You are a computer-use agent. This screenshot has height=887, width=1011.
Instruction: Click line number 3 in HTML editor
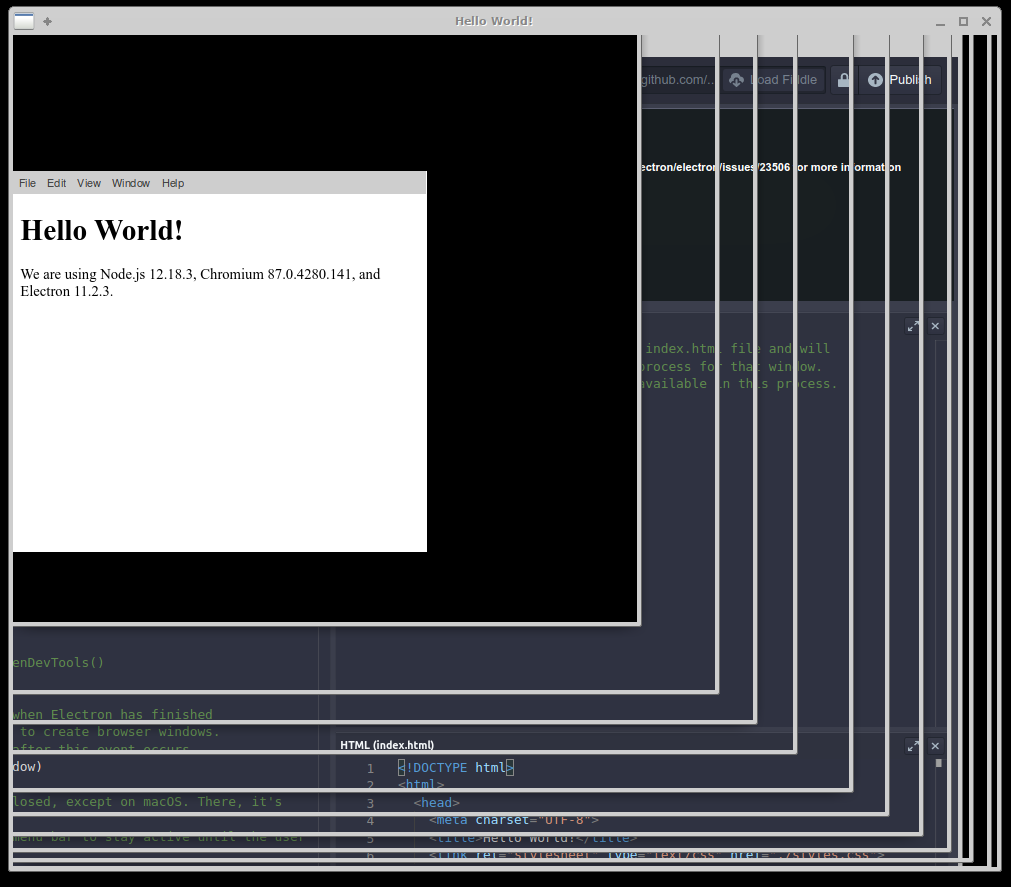click(370, 803)
